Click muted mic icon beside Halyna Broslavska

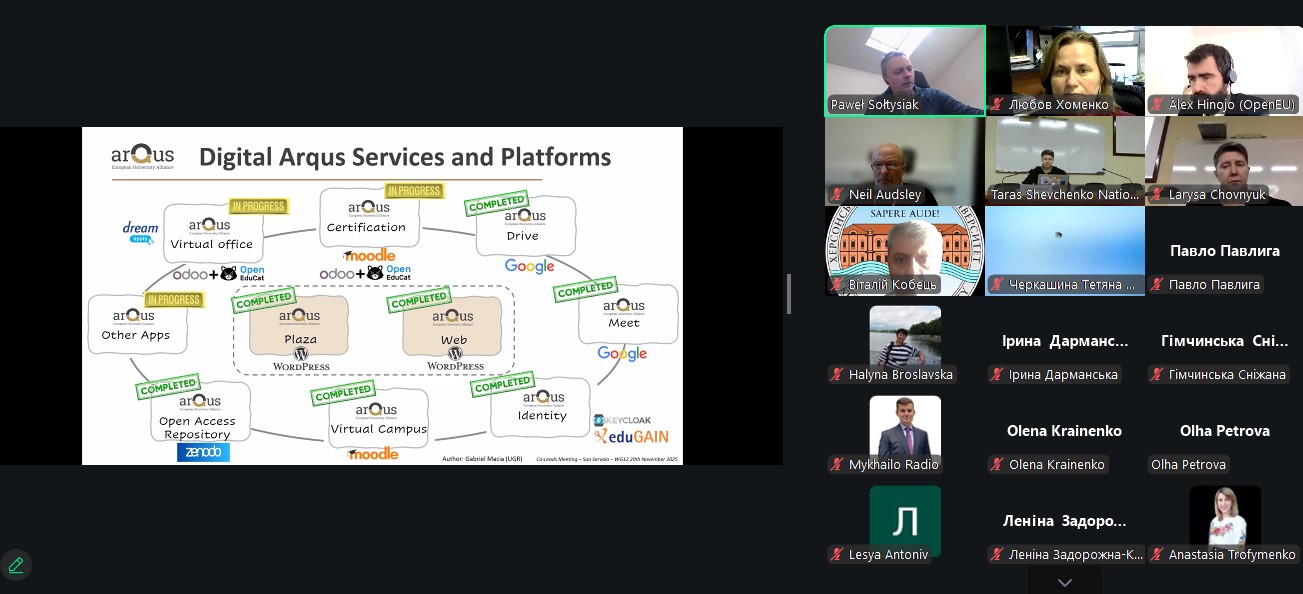pyautogui.click(x=837, y=375)
